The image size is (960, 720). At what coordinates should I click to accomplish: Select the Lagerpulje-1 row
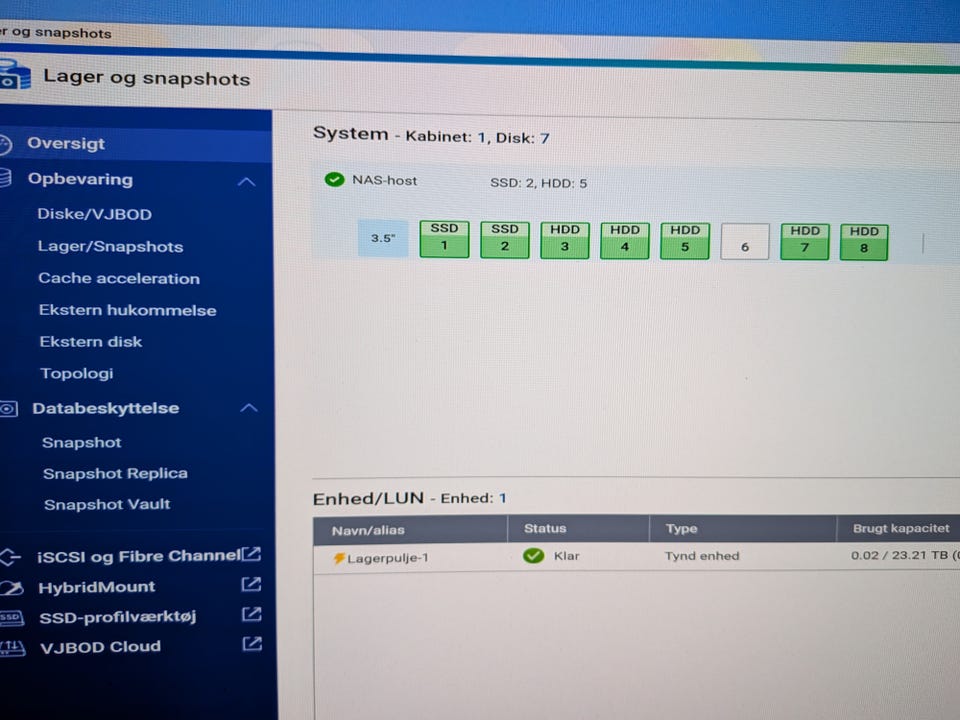point(637,557)
